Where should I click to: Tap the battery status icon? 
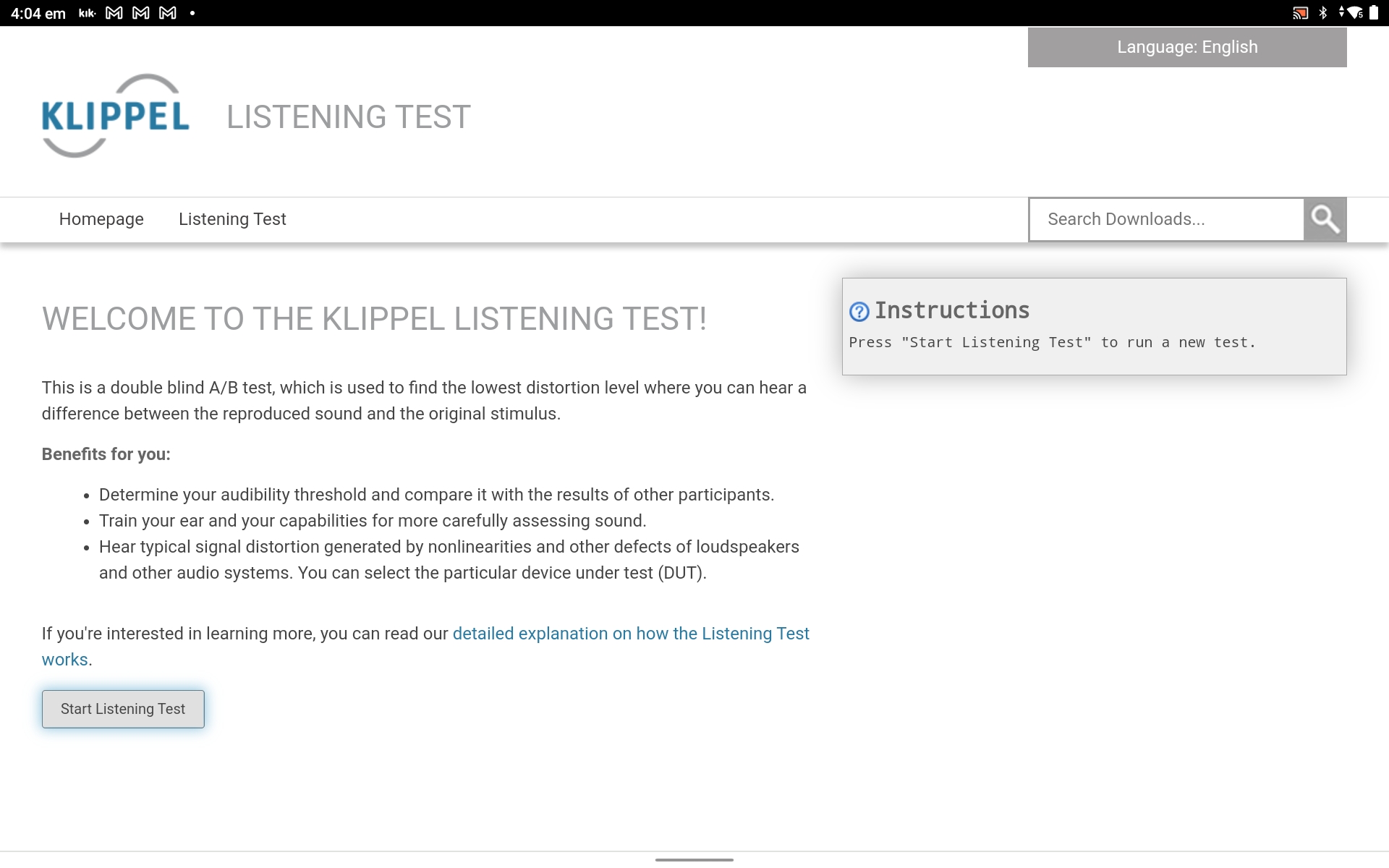pos(1373,13)
